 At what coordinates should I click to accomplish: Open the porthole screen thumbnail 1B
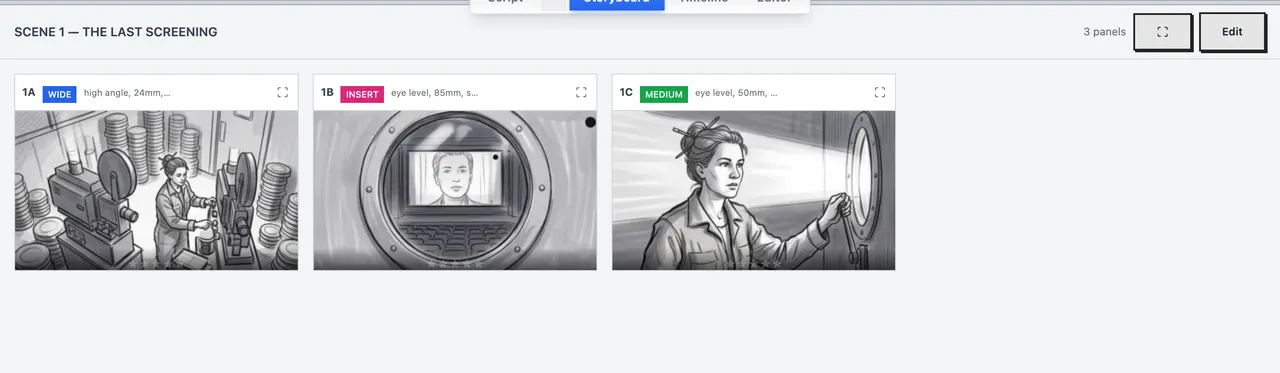(x=455, y=190)
